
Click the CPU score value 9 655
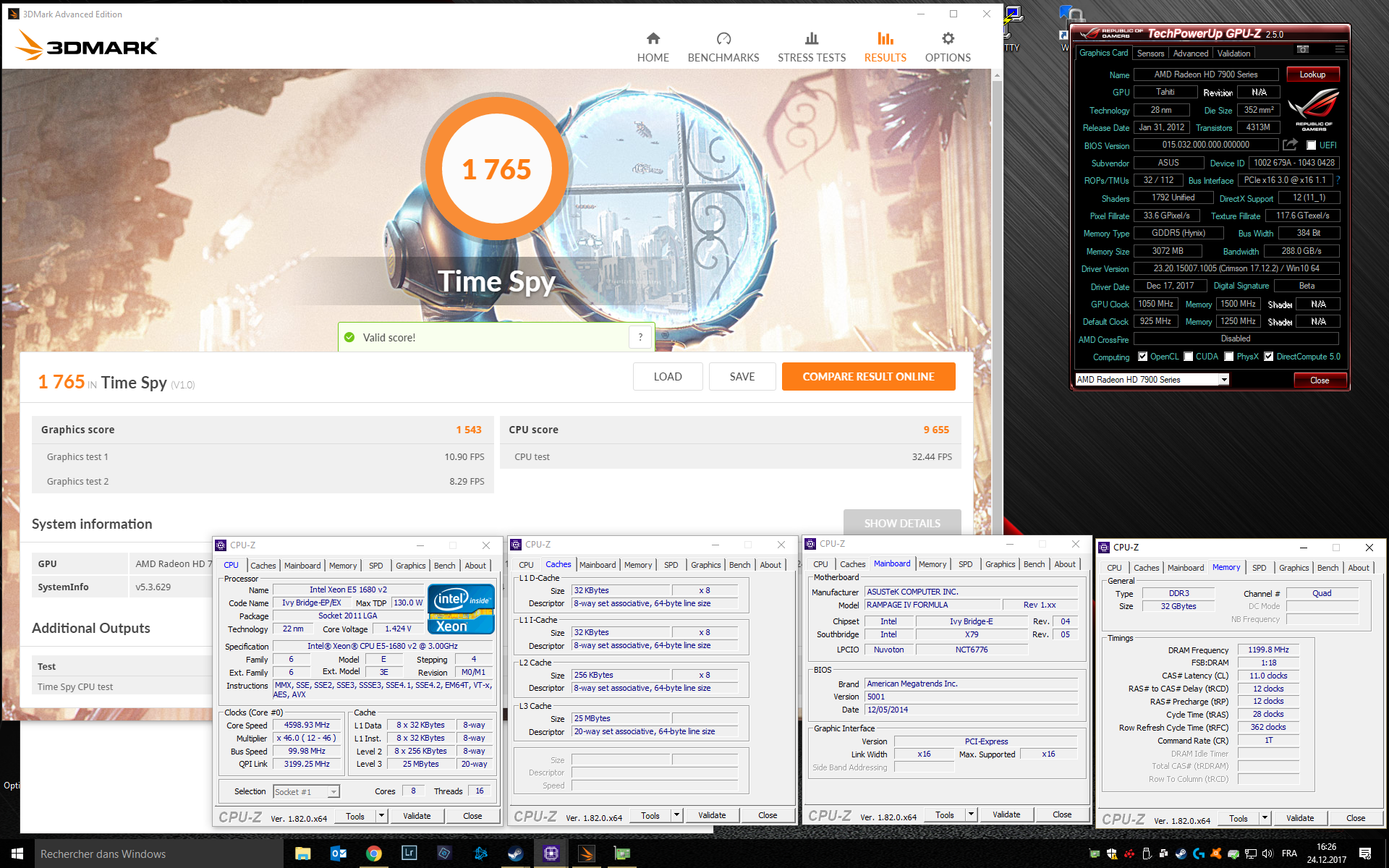pyautogui.click(x=936, y=430)
